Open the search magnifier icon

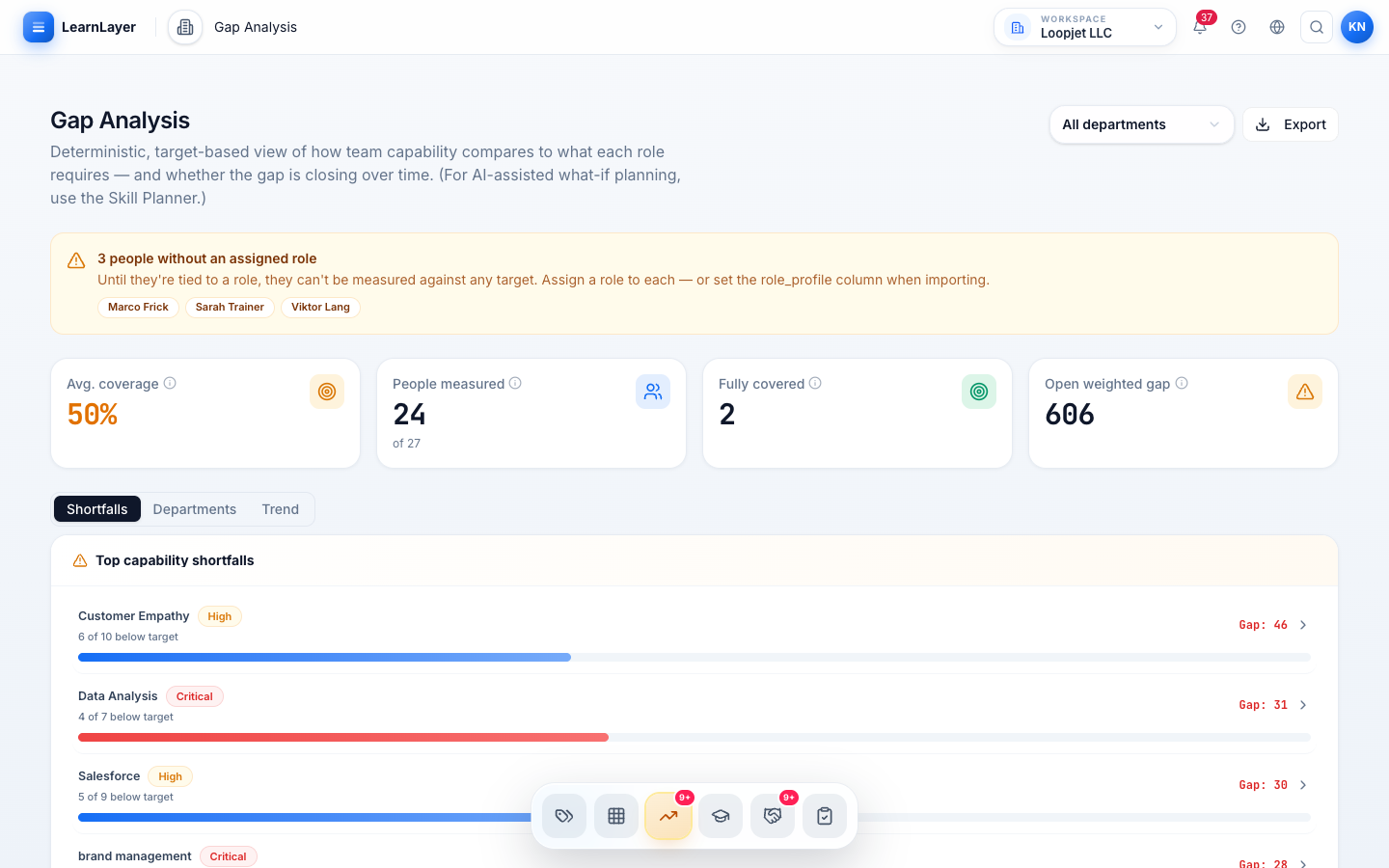tap(1317, 27)
